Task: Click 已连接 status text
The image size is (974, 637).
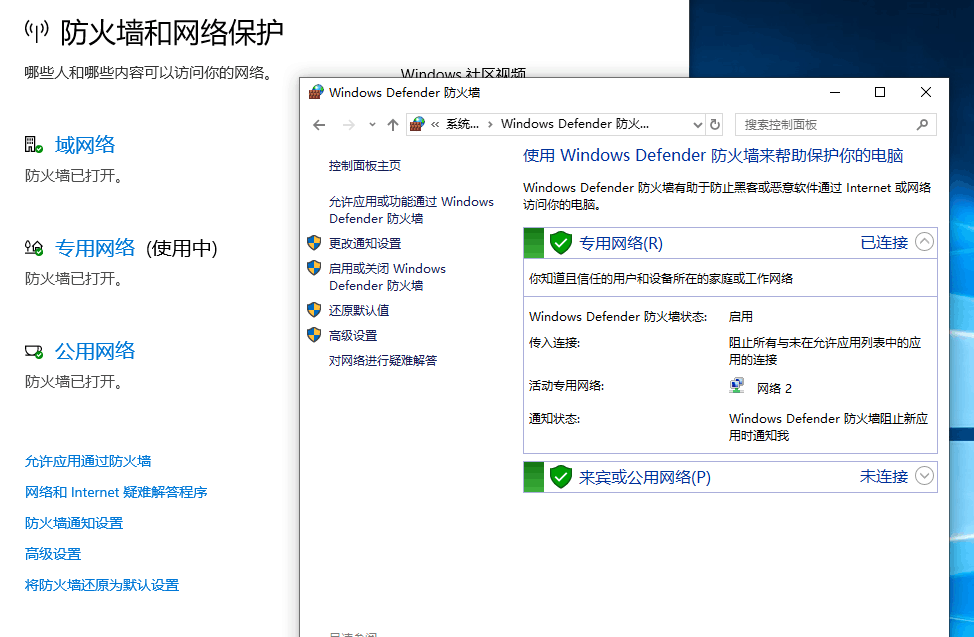Action: coord(884,242)
